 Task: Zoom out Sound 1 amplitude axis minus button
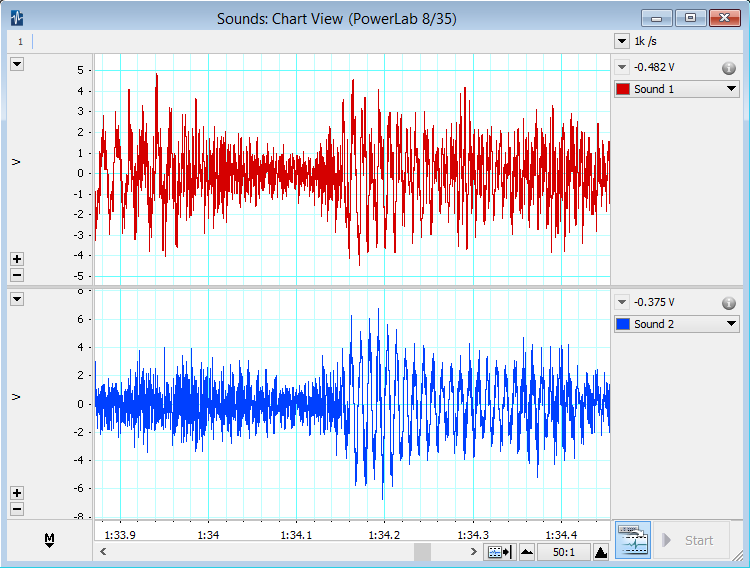tap(17, 275)
